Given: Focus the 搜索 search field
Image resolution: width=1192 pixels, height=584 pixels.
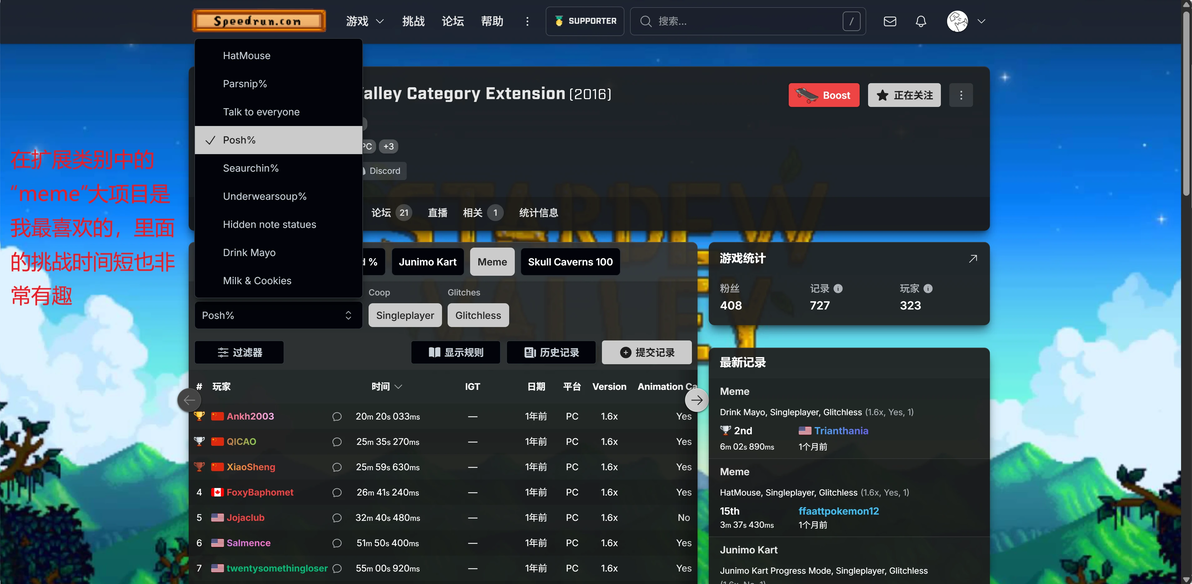Looking at the screenshot, I should click(x=748, y=21).
